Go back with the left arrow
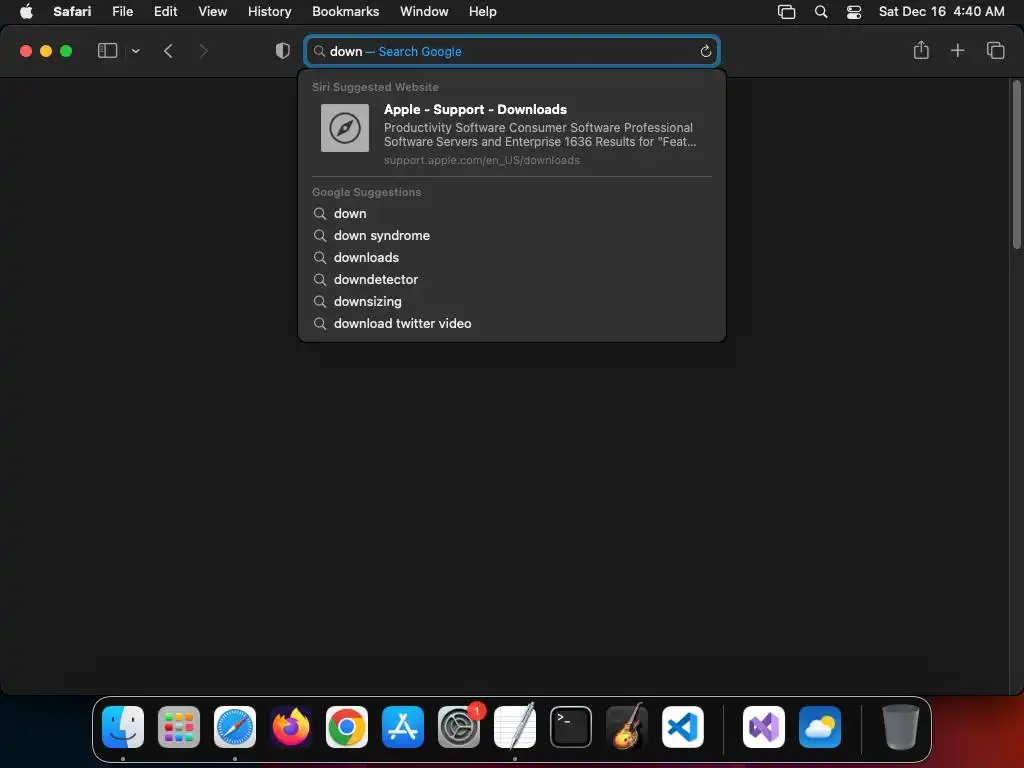 click(168, 51)
